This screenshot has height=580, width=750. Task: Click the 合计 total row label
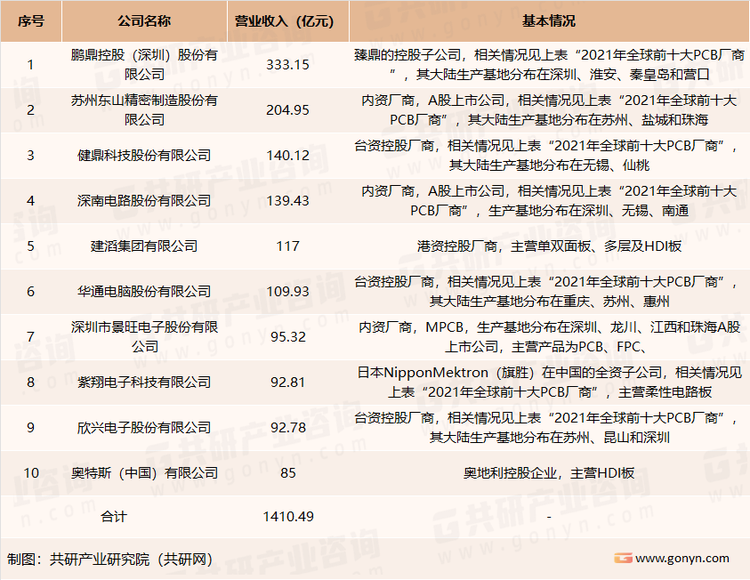point(114,516)
